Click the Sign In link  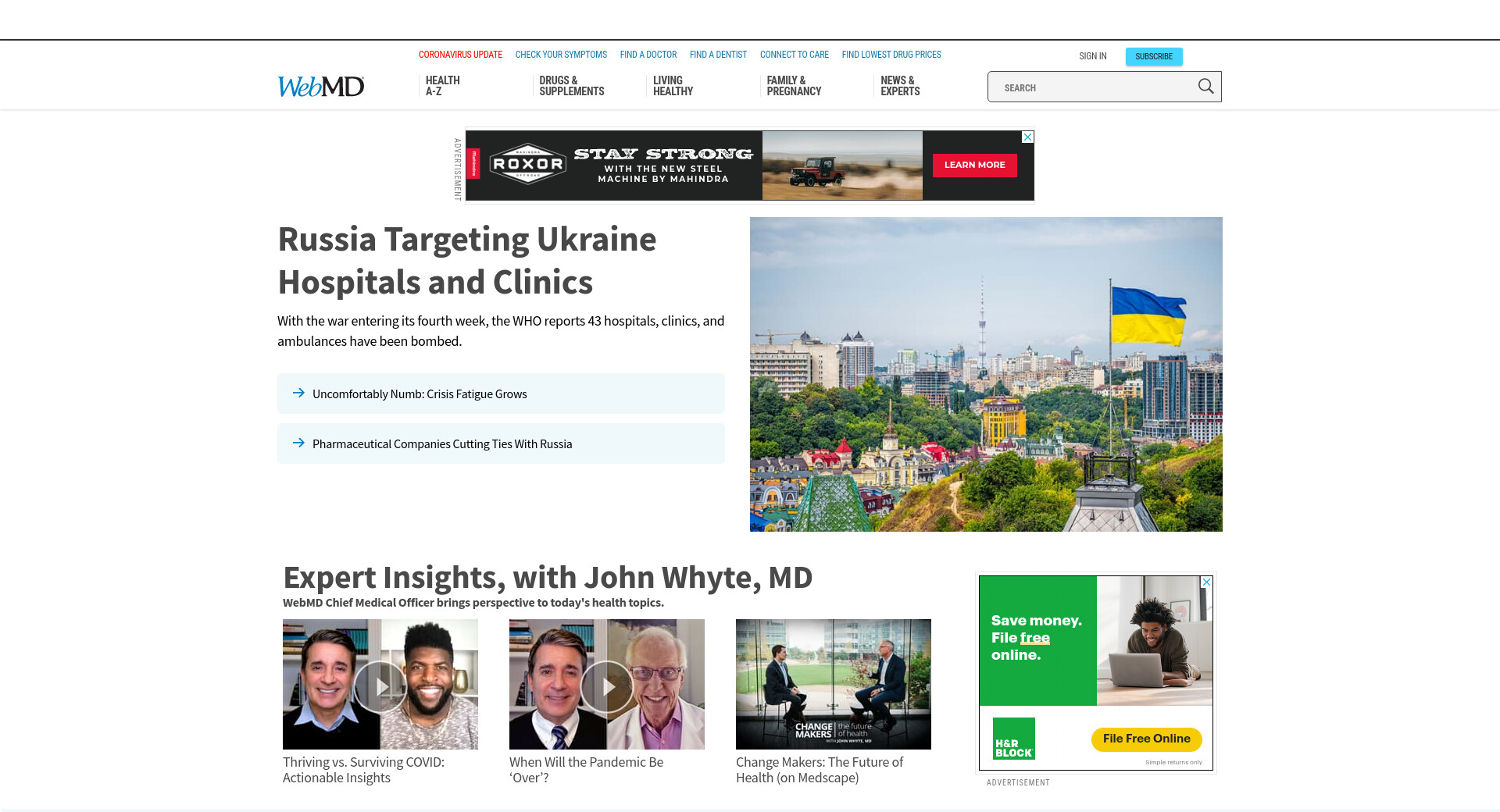tap(1092, 56)
